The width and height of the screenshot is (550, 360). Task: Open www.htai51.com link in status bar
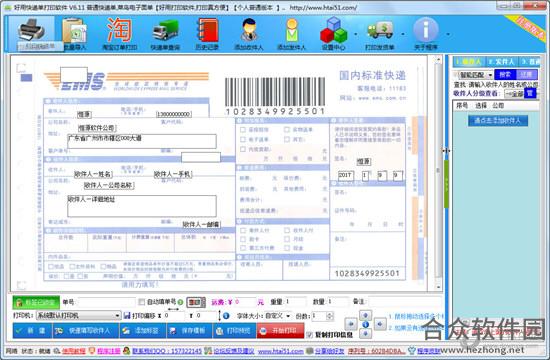point(281,351)
